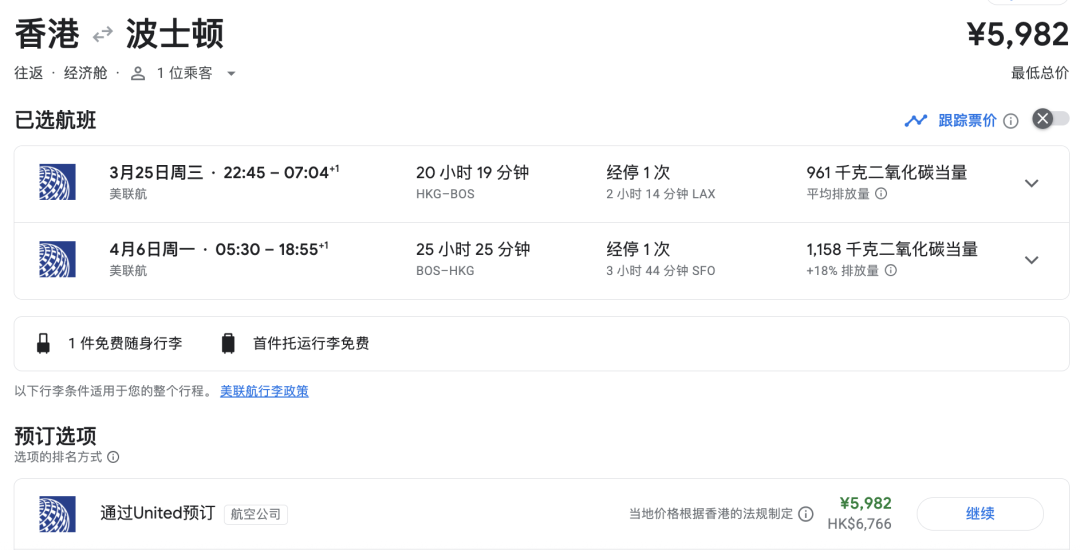Click the price tracking graph icon
Viewport: 1080px width, 550px height.
(915, 121)
